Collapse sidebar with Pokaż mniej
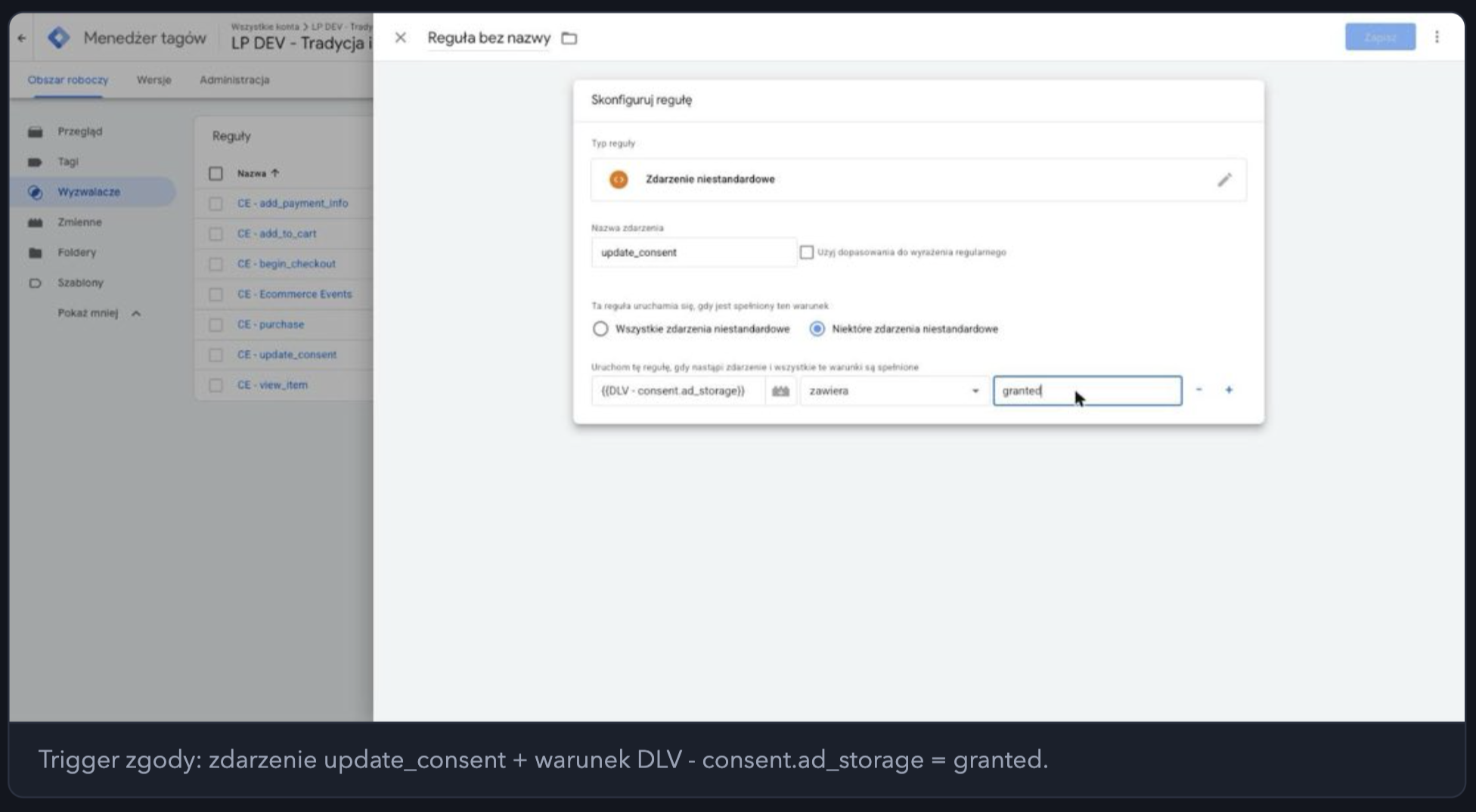The height and width of the screenshot is (812, 1476). pos(99,313)
